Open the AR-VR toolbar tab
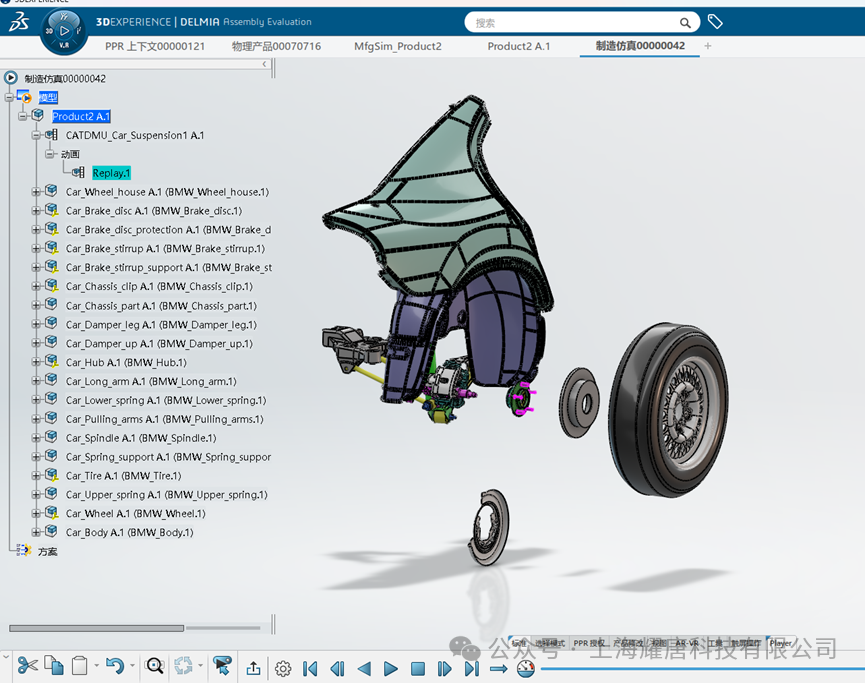 point(687,643)
